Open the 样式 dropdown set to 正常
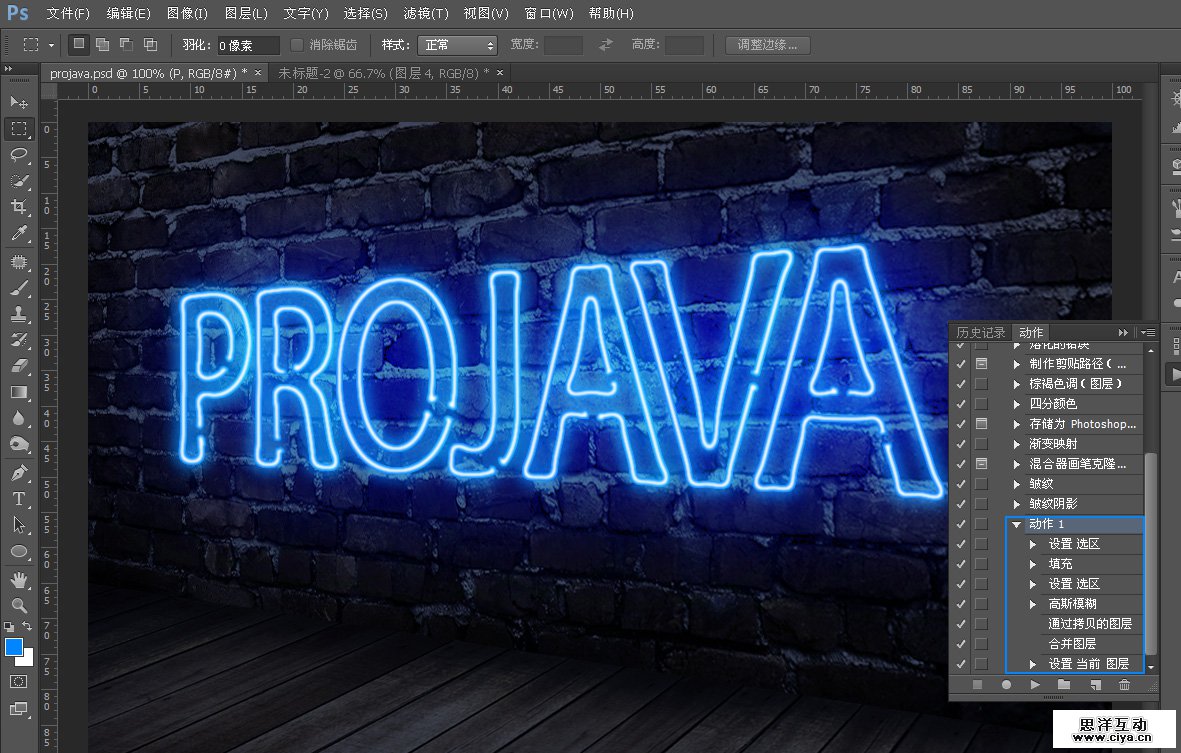The image size is (1181, 753). tap(457, 45)
